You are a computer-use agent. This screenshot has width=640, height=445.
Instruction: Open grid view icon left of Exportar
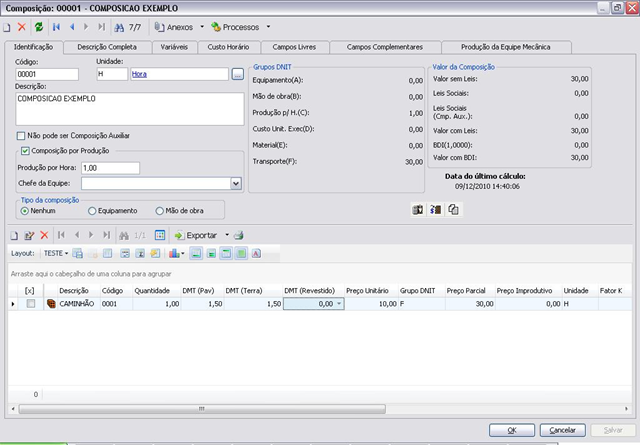[160, 235]
